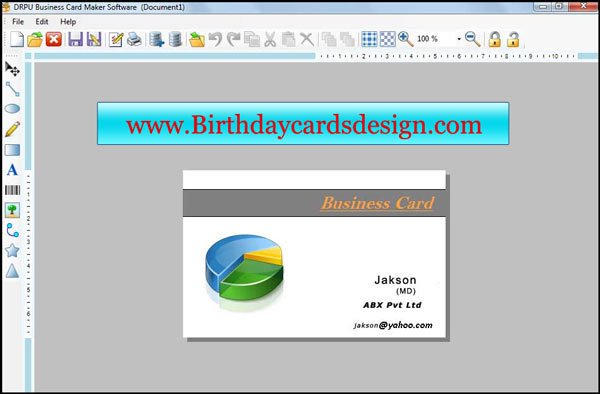Open the File menu
The image size is (600, 394).
18,22
